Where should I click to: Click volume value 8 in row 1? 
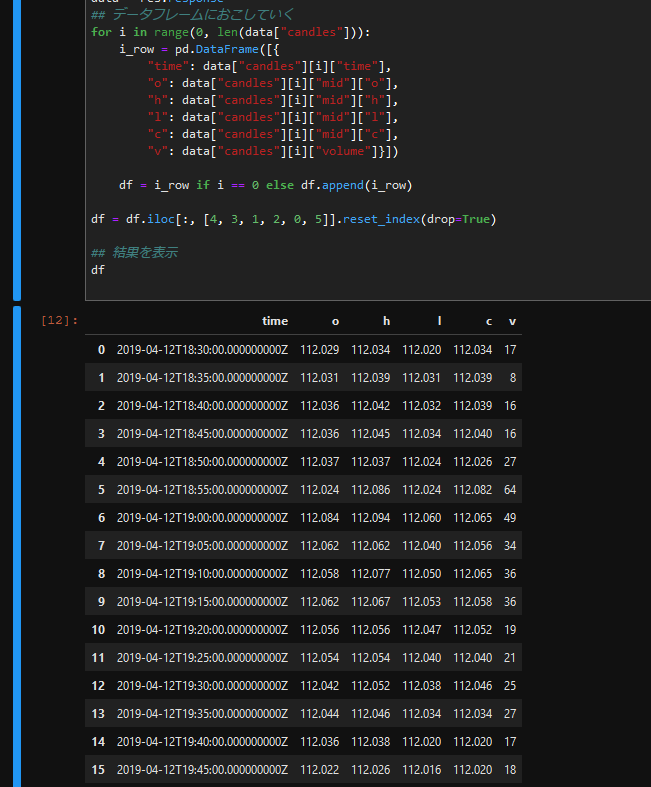(x=513, y=378)
